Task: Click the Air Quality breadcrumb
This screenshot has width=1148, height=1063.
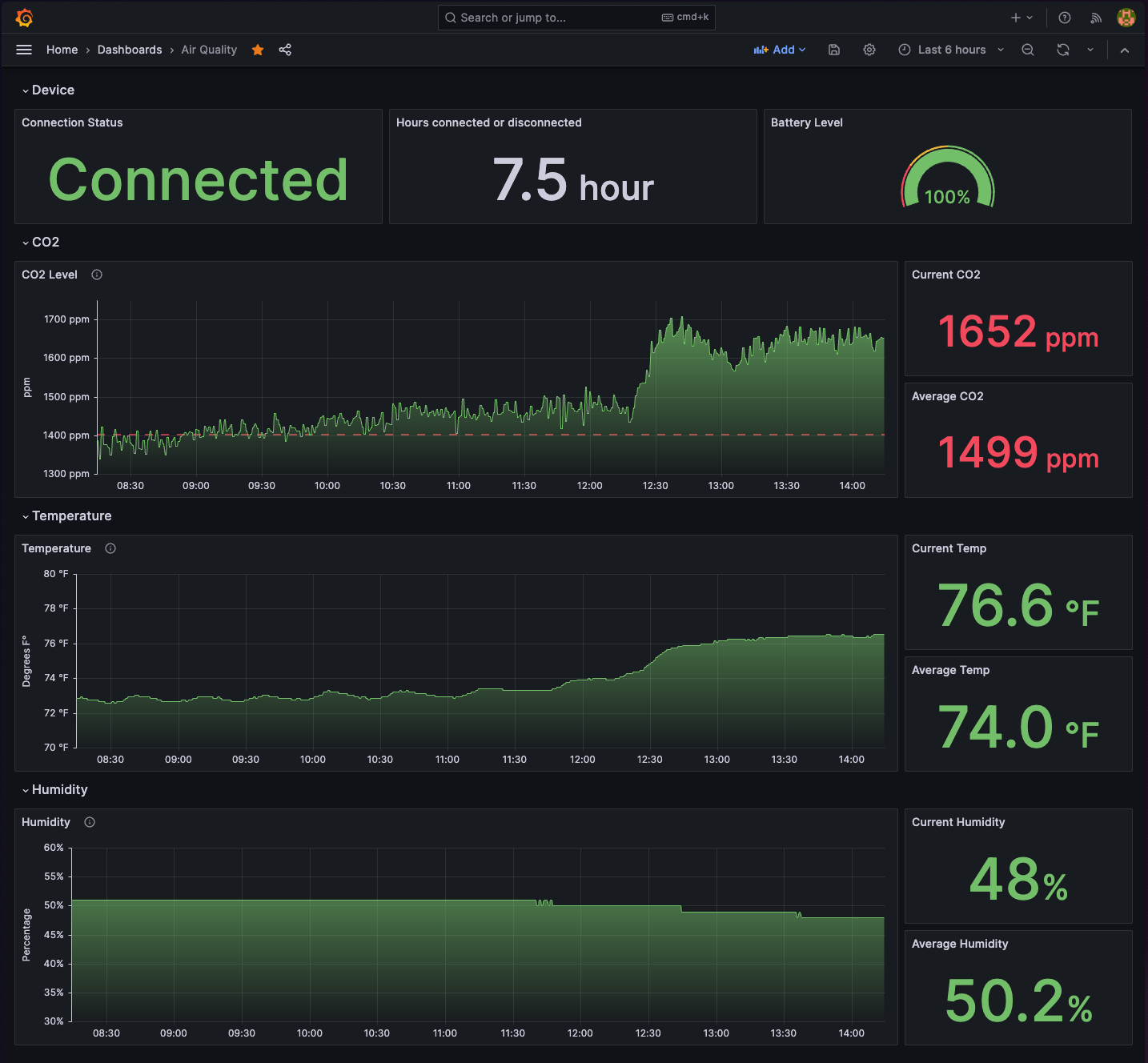Action: pyautogui.click(x=209, y=50)
